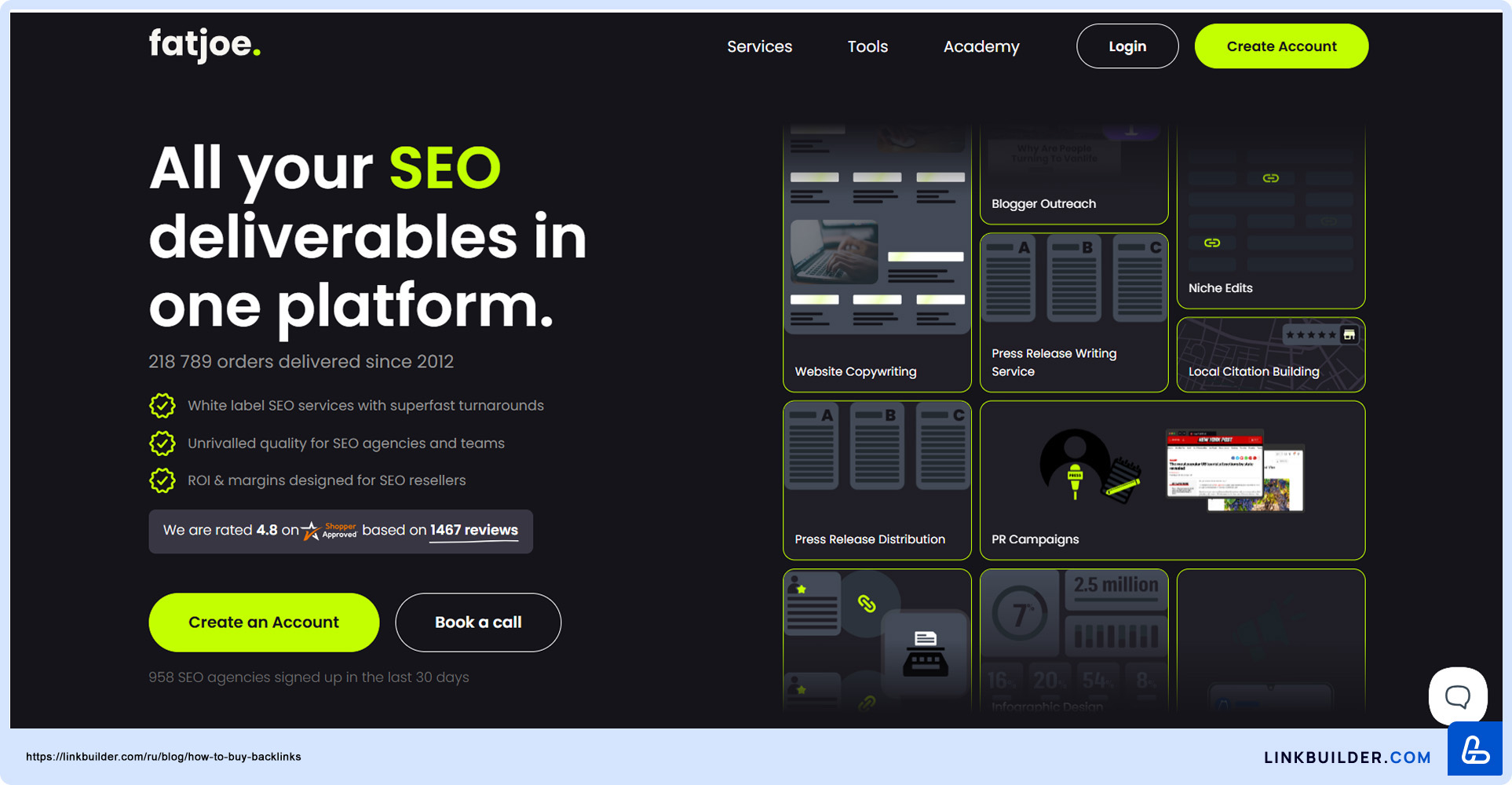Open the Services menu

[x=759, y=46]
